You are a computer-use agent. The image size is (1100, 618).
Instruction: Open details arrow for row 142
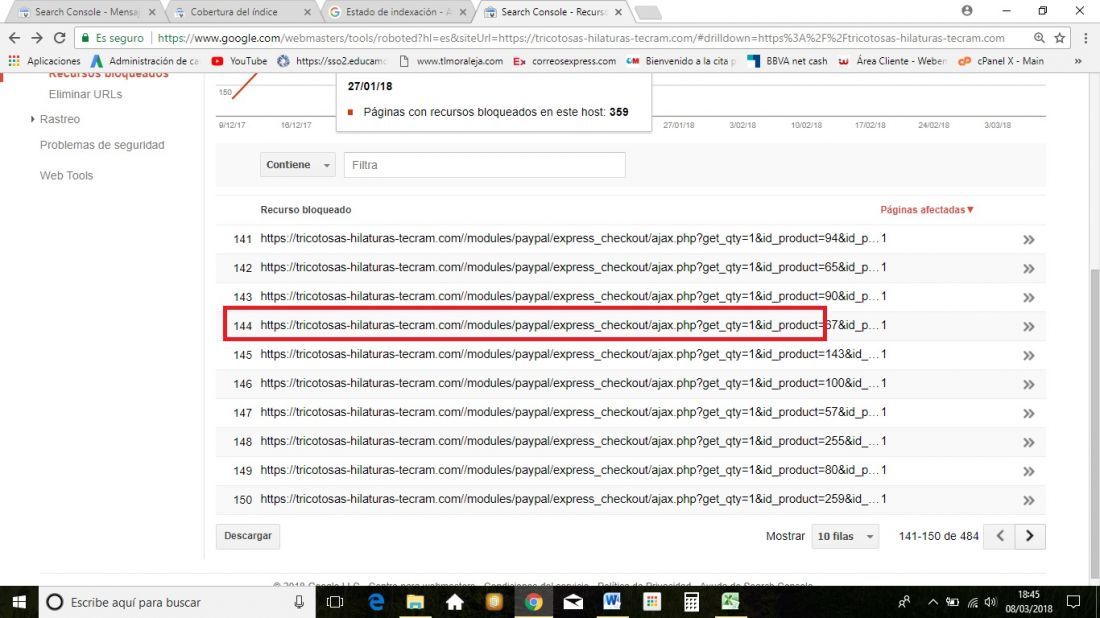pyautogui.click(x=1028, y=269)
